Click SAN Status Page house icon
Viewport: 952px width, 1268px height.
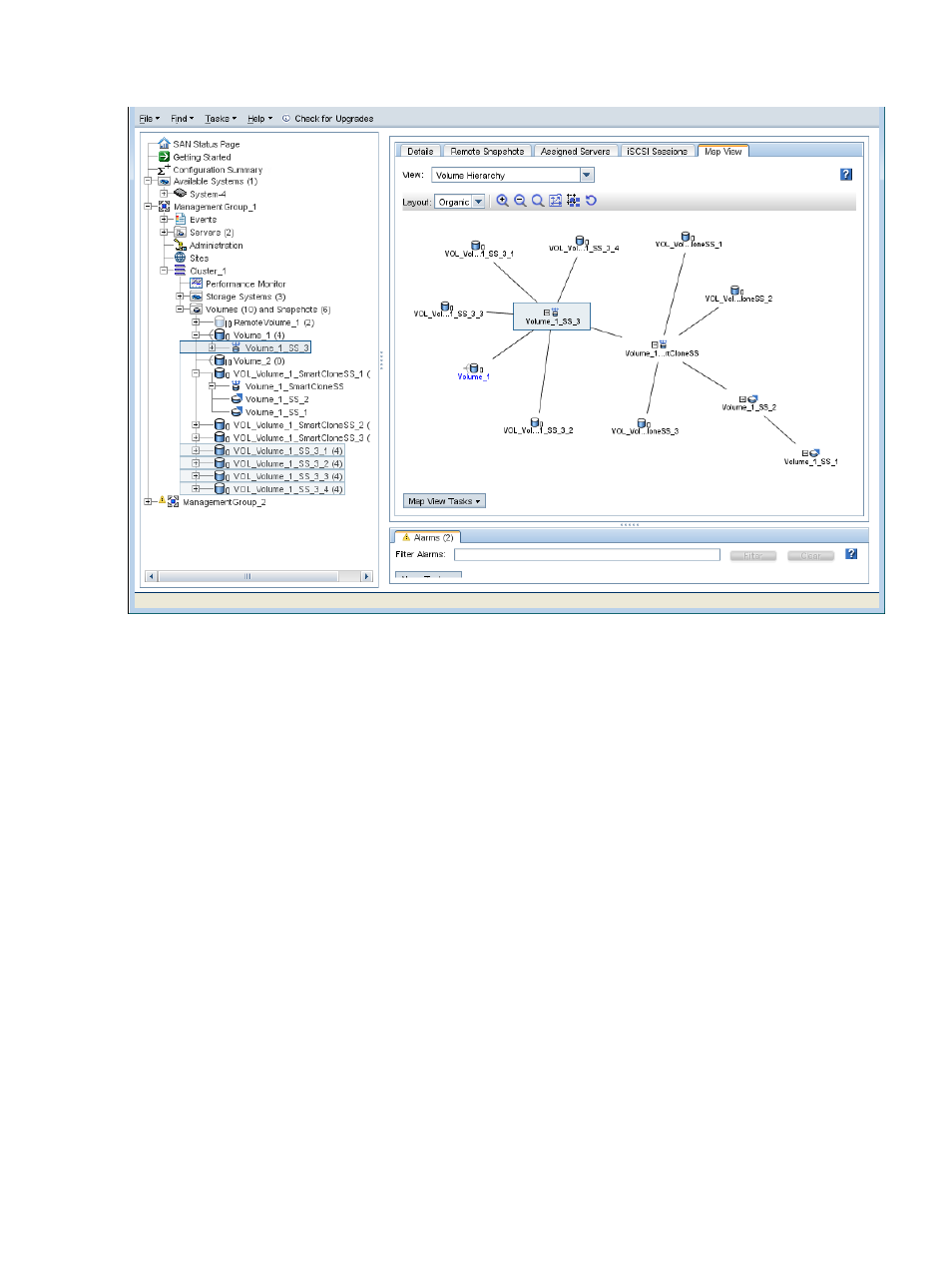165,144
